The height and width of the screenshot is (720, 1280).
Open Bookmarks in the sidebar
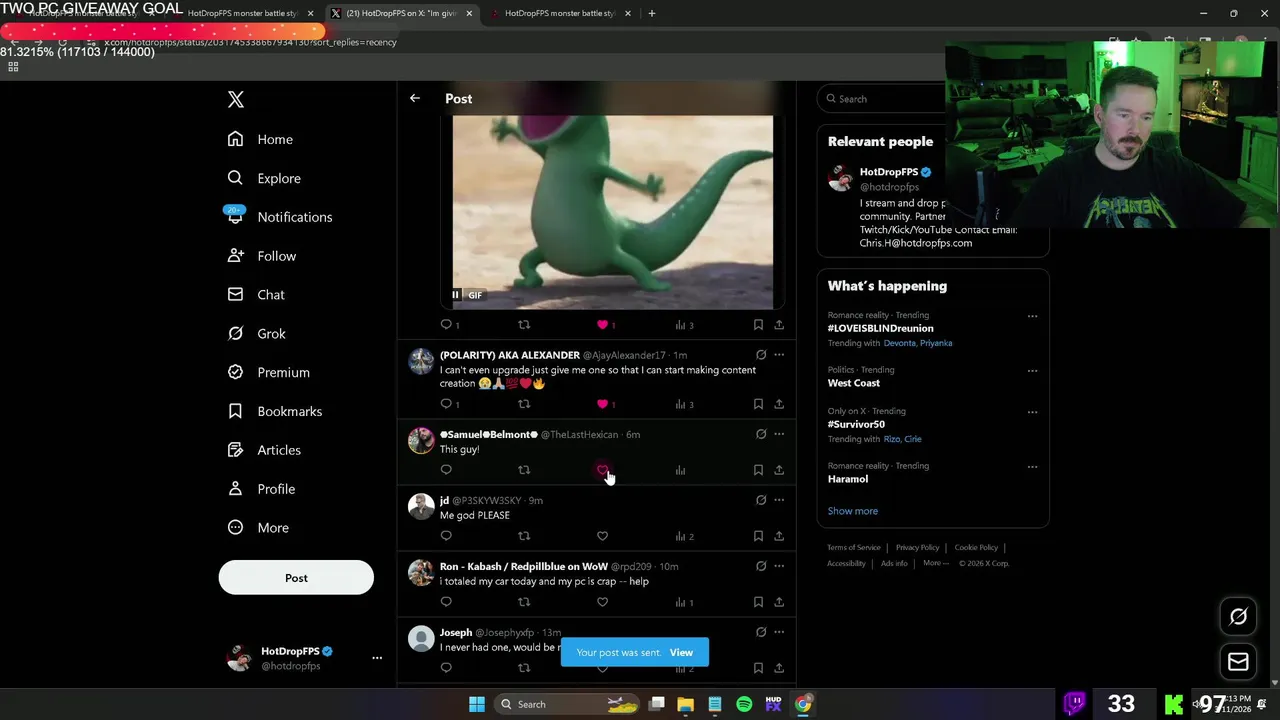275,411
